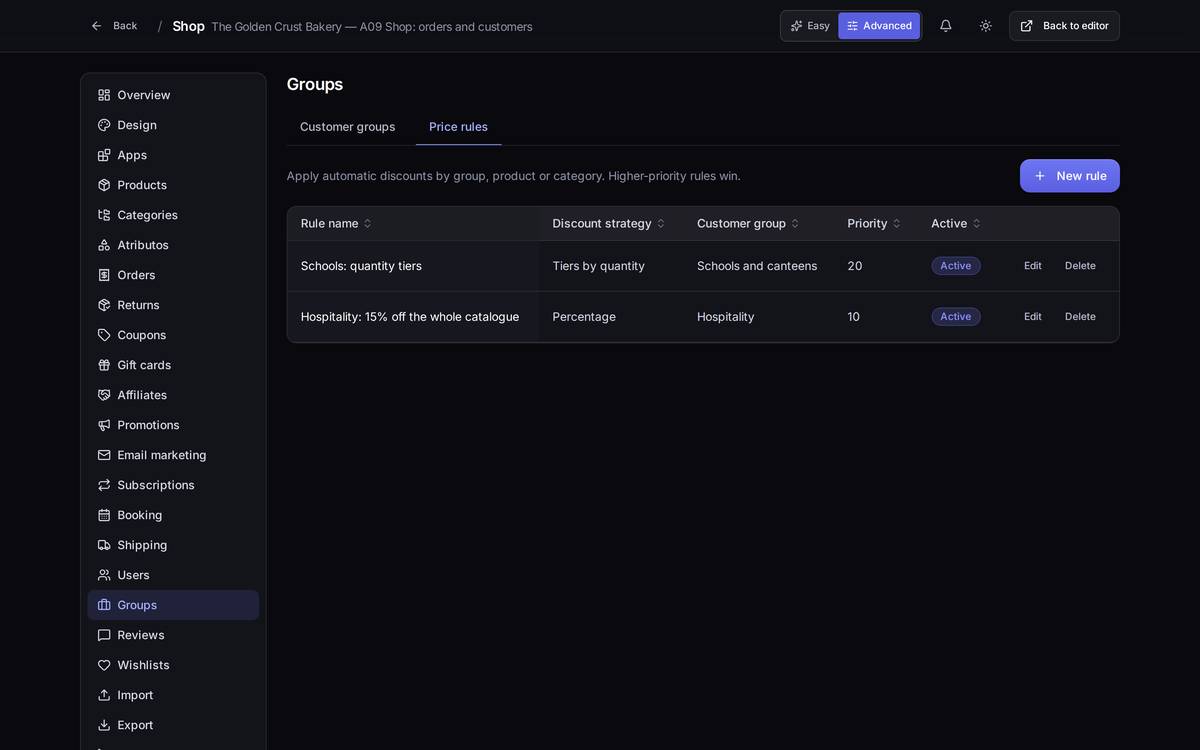Create a New rule
This screenshot has width=1200, height=750.
point(1070,176)
